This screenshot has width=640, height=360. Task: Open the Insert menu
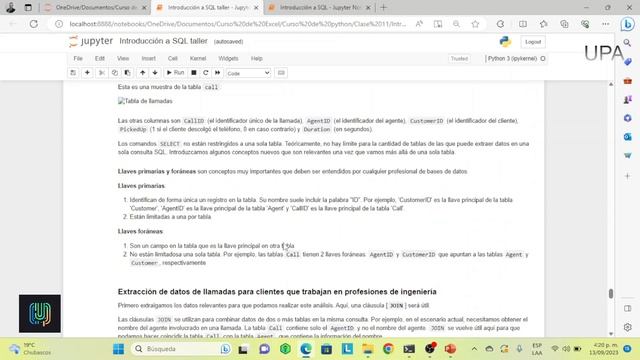pos(149,58)
